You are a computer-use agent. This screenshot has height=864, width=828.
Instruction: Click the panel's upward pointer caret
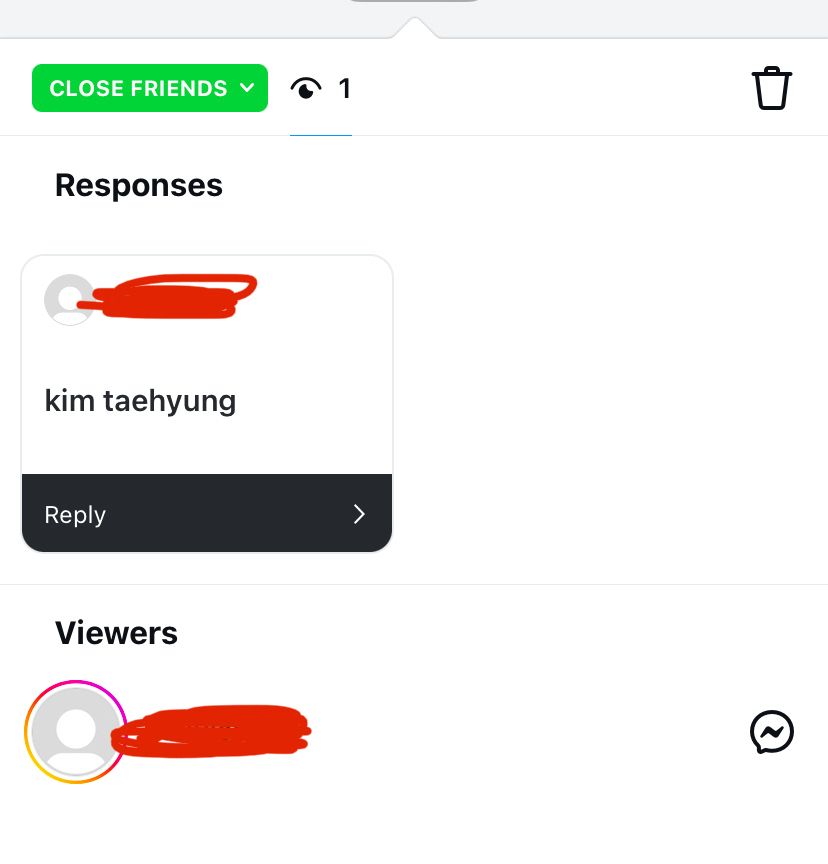(x=415, y=28)
